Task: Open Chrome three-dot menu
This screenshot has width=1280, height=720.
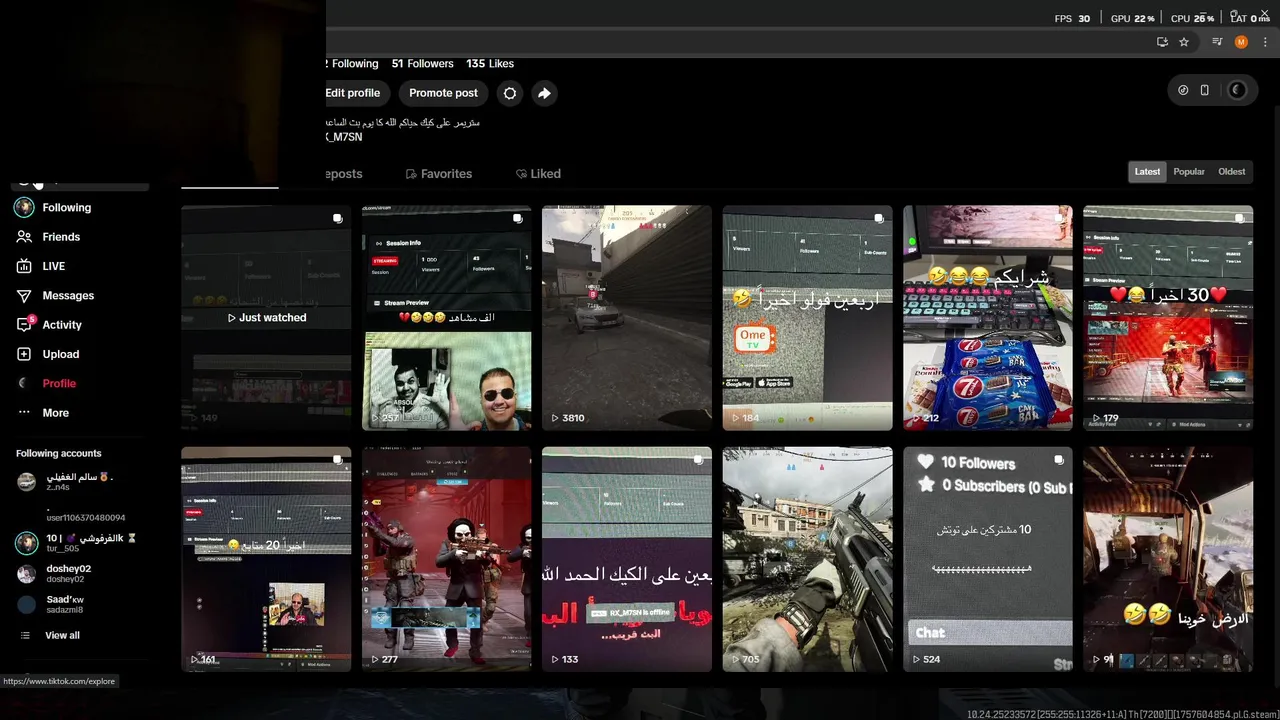Action: [1263, 42]
